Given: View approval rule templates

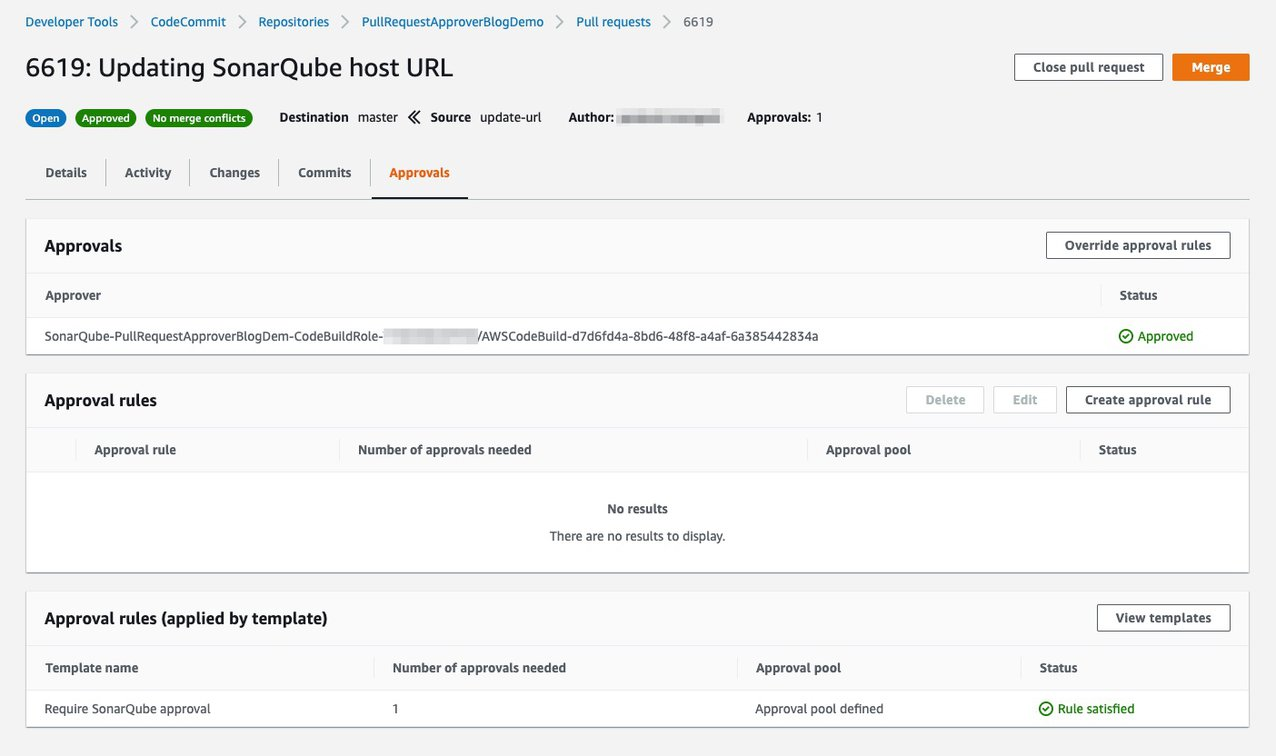Looking at the screenshot, I should click(x=1164, y=618).
